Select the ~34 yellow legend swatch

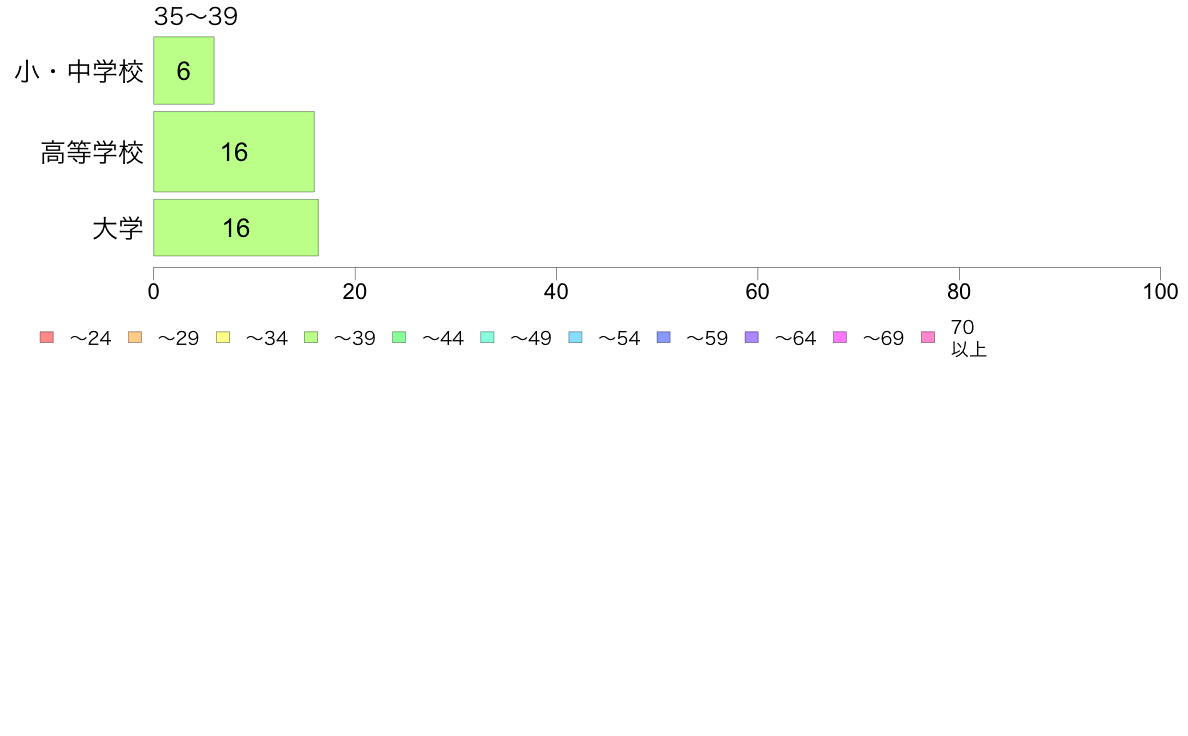point(223,337)
